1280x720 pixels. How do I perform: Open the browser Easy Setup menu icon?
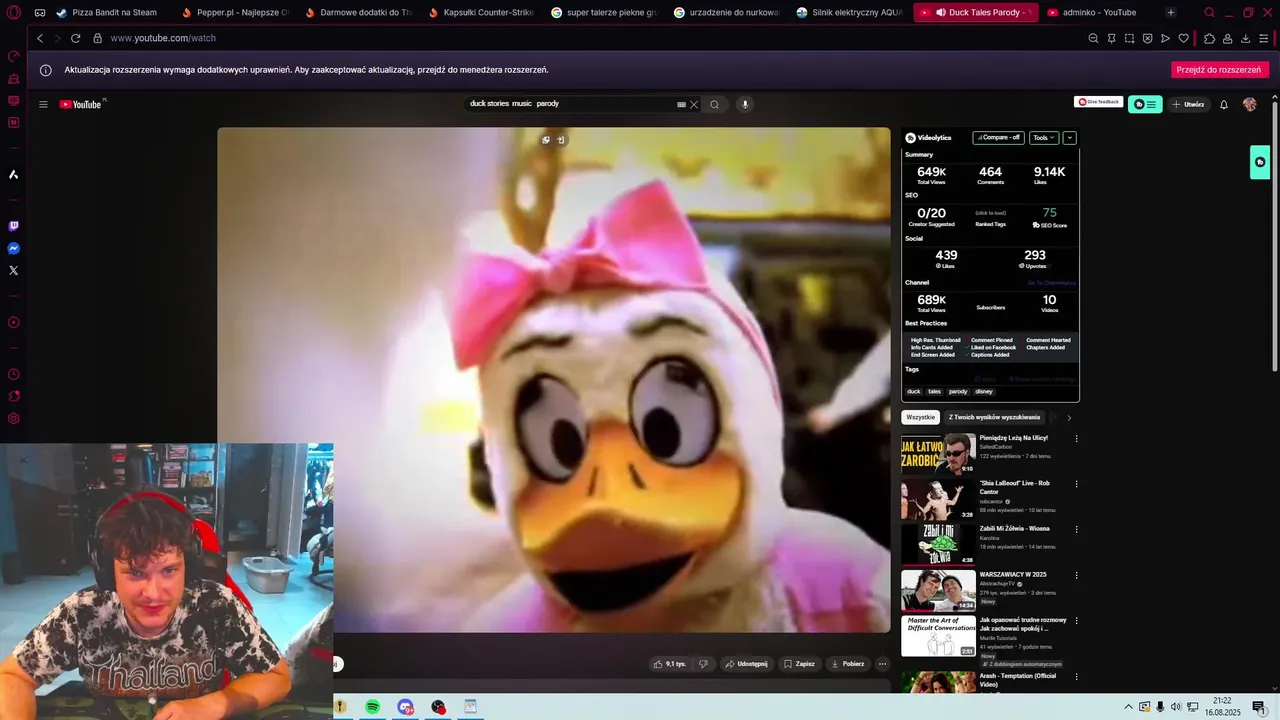click(x=1264, y=38)
